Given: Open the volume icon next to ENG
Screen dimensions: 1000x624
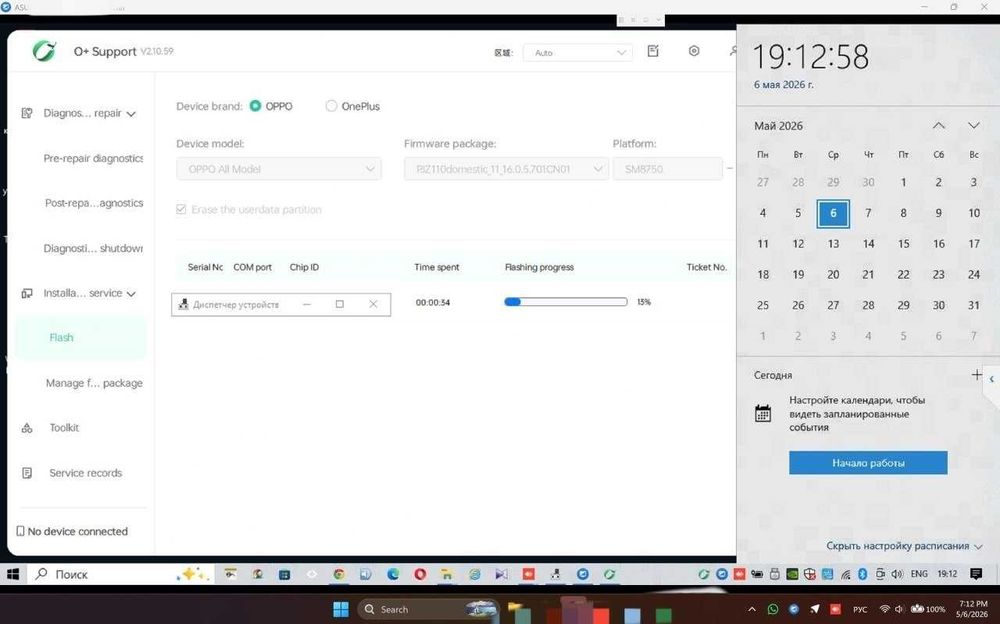Looking at the screenshot, I should [x=897, y=574].
